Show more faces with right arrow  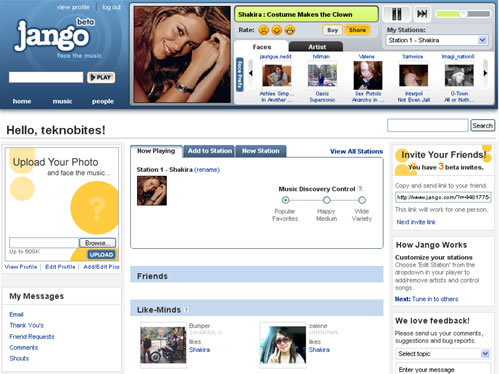(x=485, y=73)
